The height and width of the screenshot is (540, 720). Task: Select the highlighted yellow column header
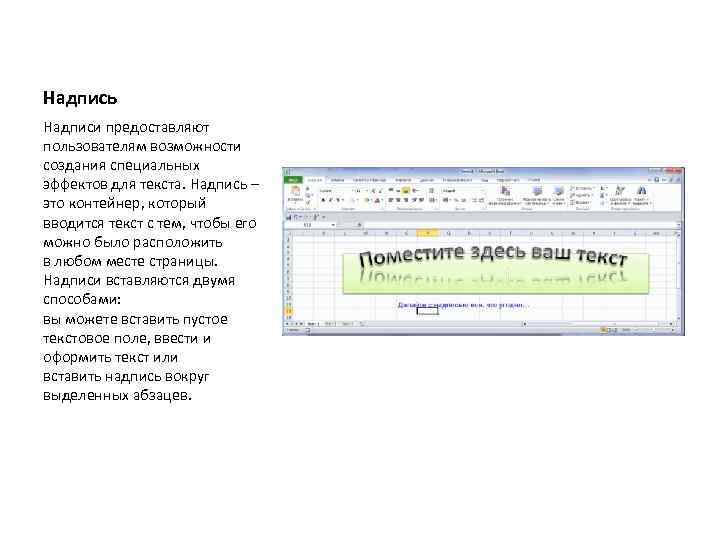point(428,234)
